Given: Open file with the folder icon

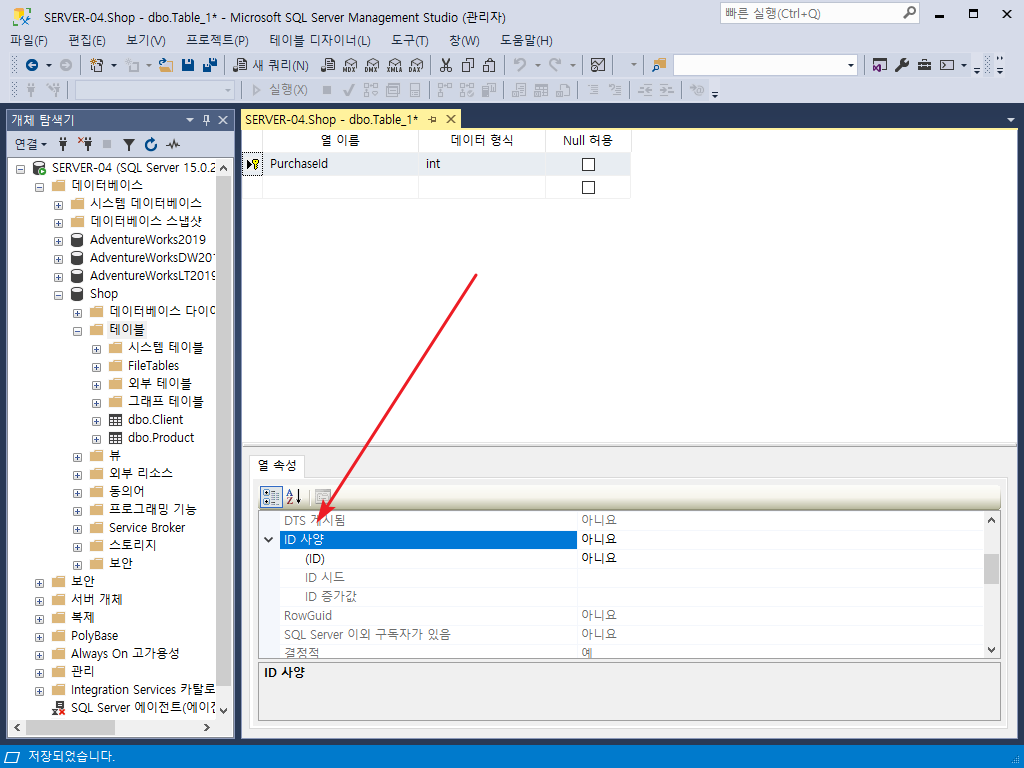Looking at the screenshot, I should [x=166, y=65].
